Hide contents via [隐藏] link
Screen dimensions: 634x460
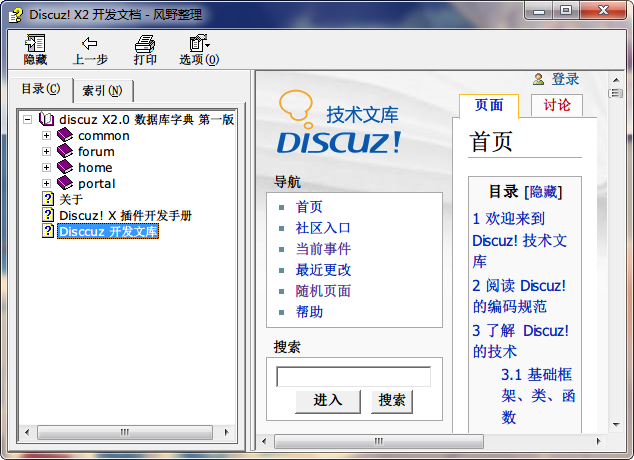coord(543,192)
